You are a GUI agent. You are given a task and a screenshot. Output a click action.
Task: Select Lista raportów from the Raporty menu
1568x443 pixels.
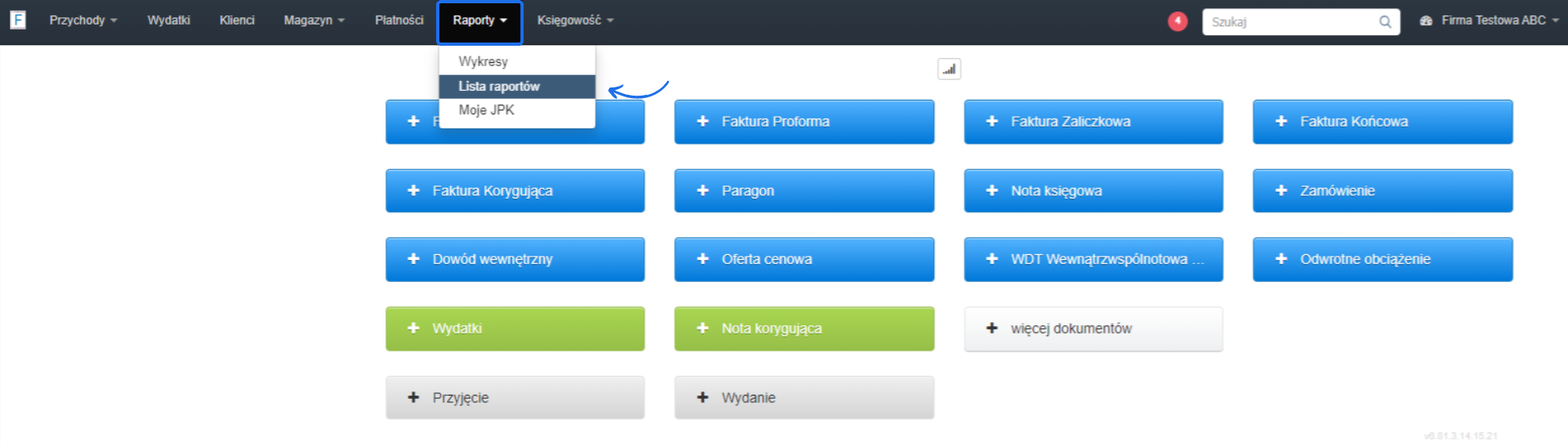pos(517,86)
